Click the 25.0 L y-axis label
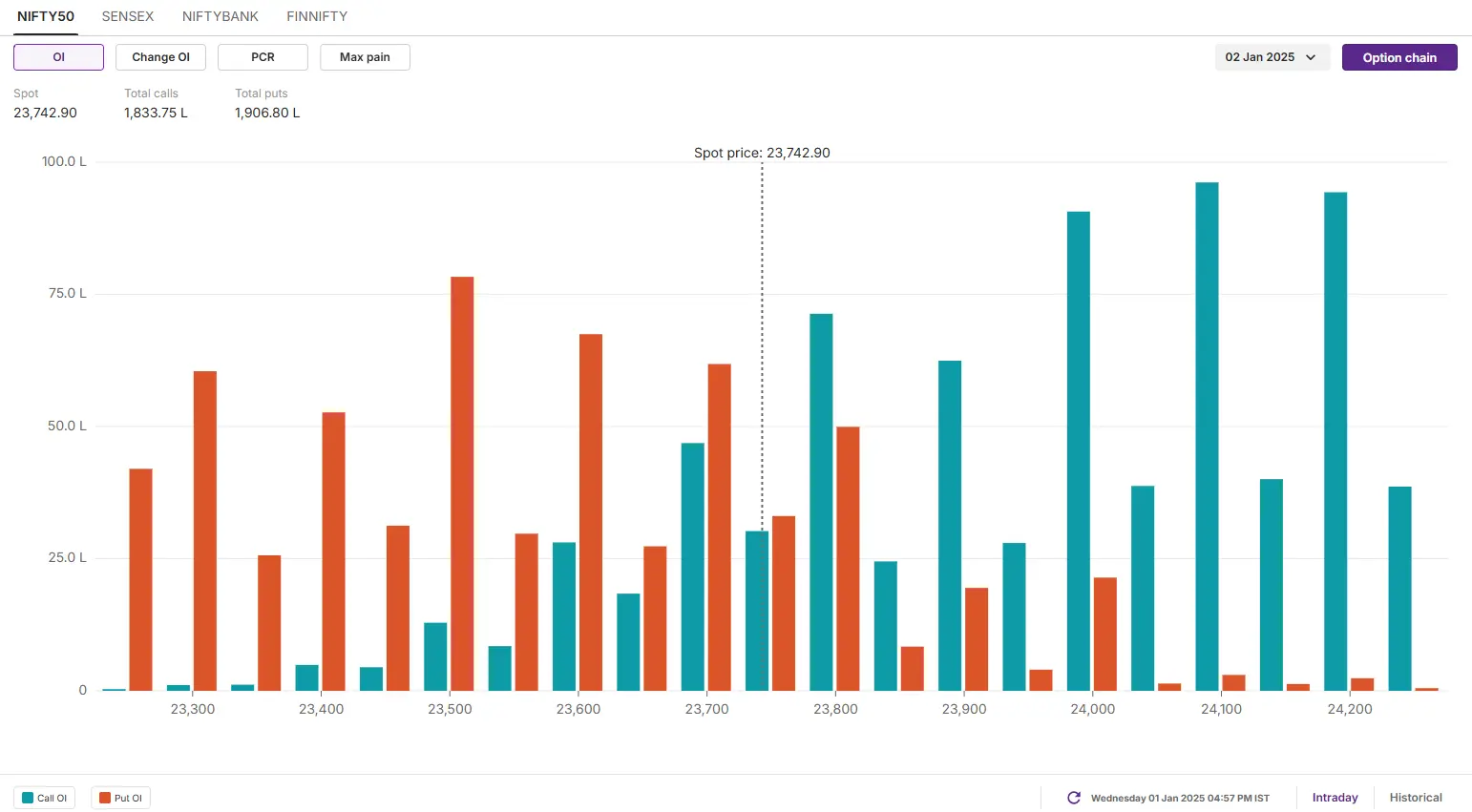This screenshot has width=1472, height=812. 67,557
